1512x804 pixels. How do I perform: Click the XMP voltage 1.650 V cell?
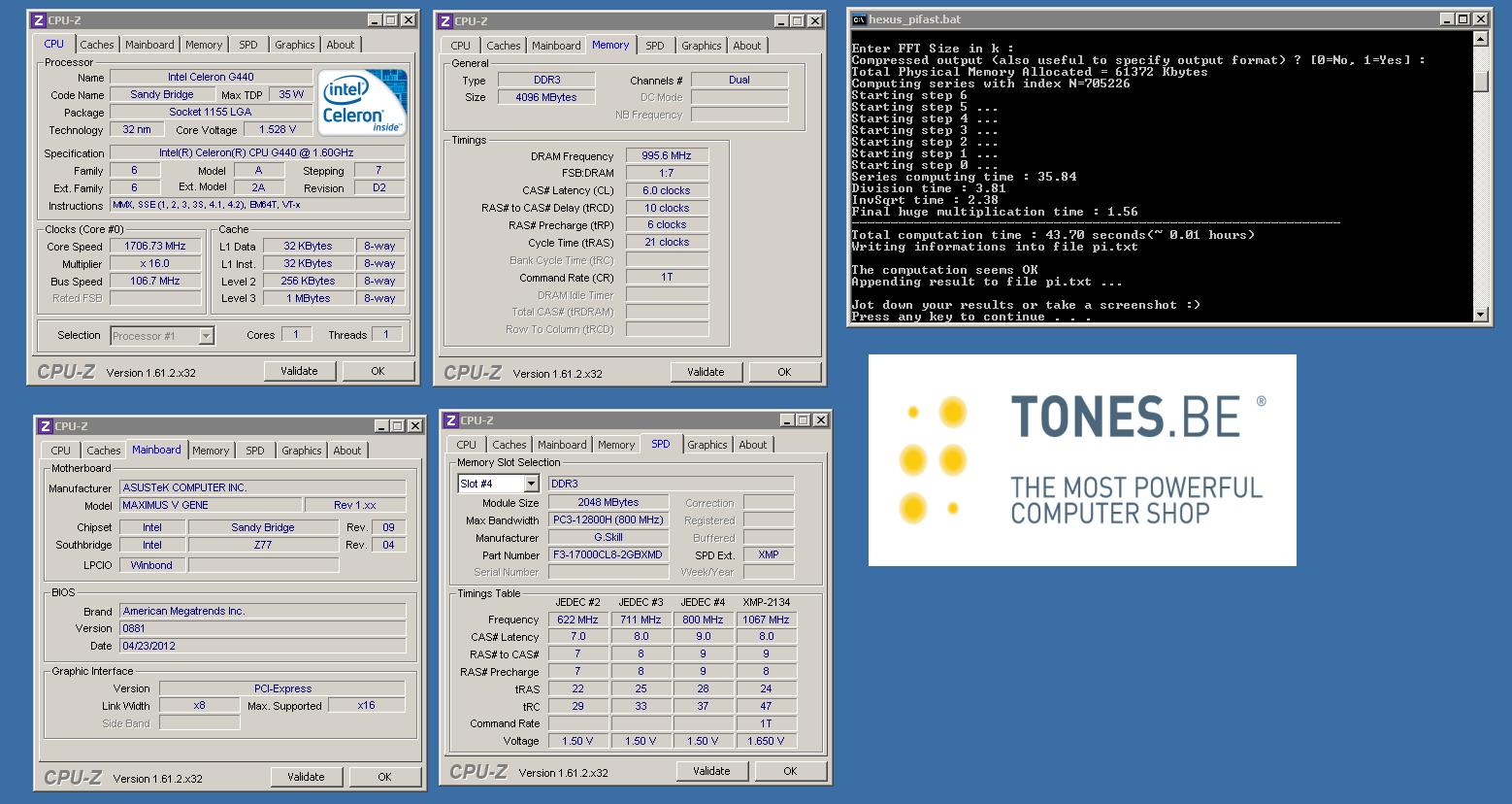click(x=767, y=741)
